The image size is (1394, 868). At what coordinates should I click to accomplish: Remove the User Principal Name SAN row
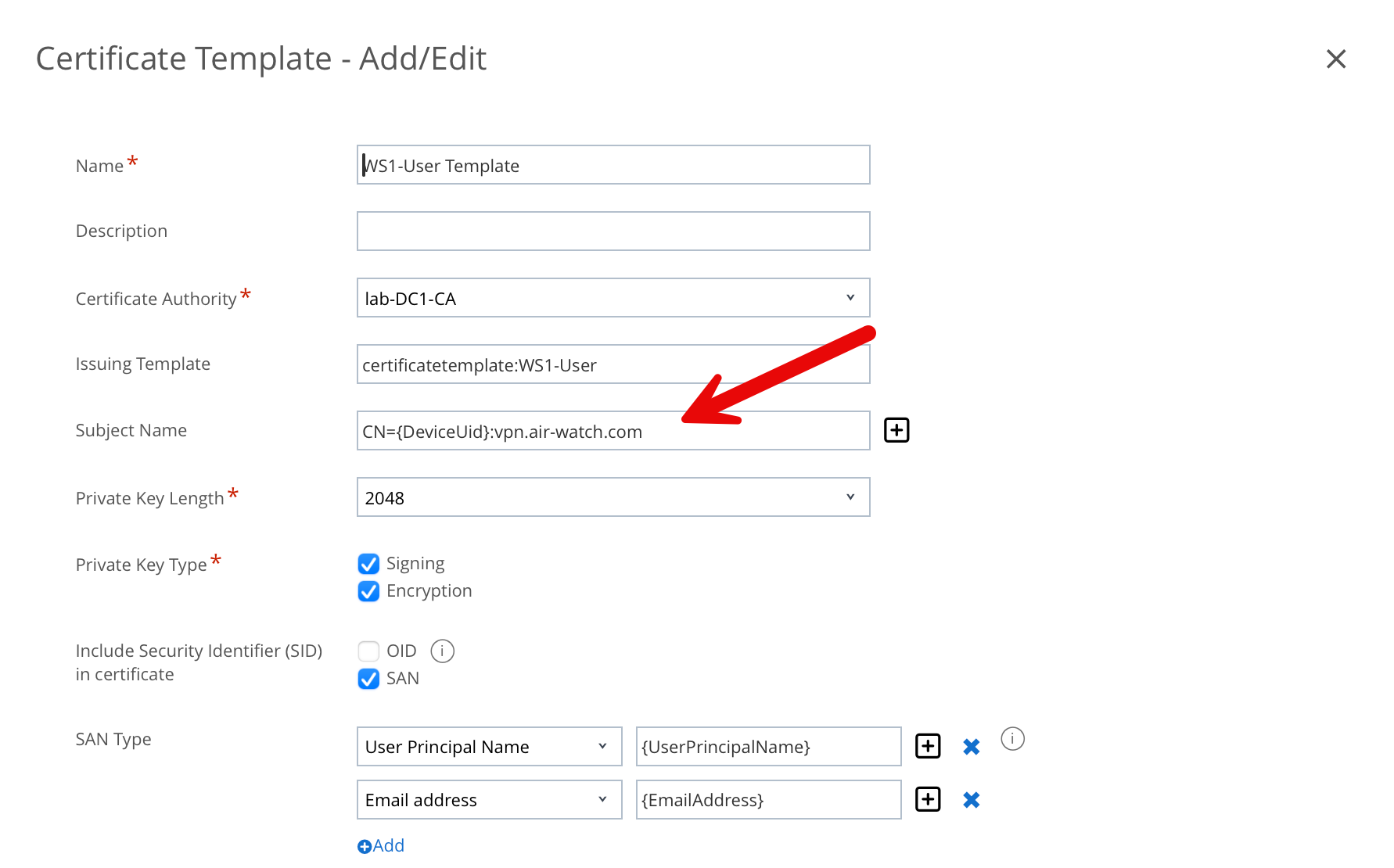tap(972, 747)
